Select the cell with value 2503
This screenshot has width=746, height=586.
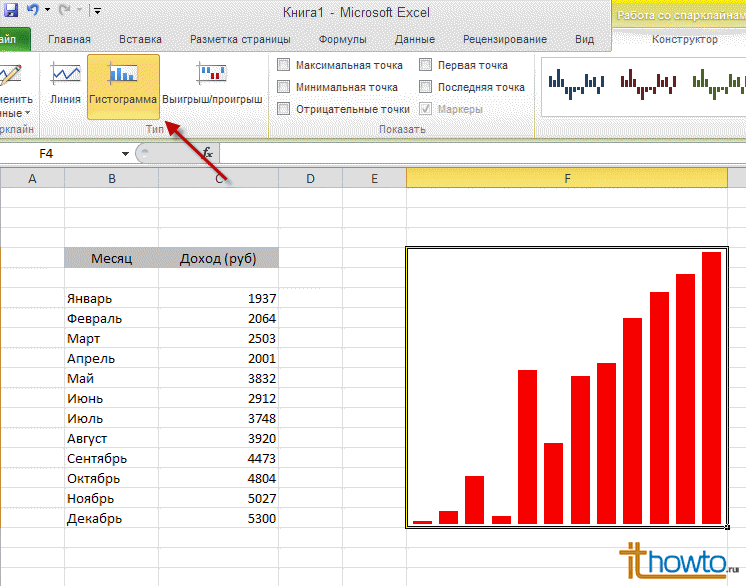(219, 338)
